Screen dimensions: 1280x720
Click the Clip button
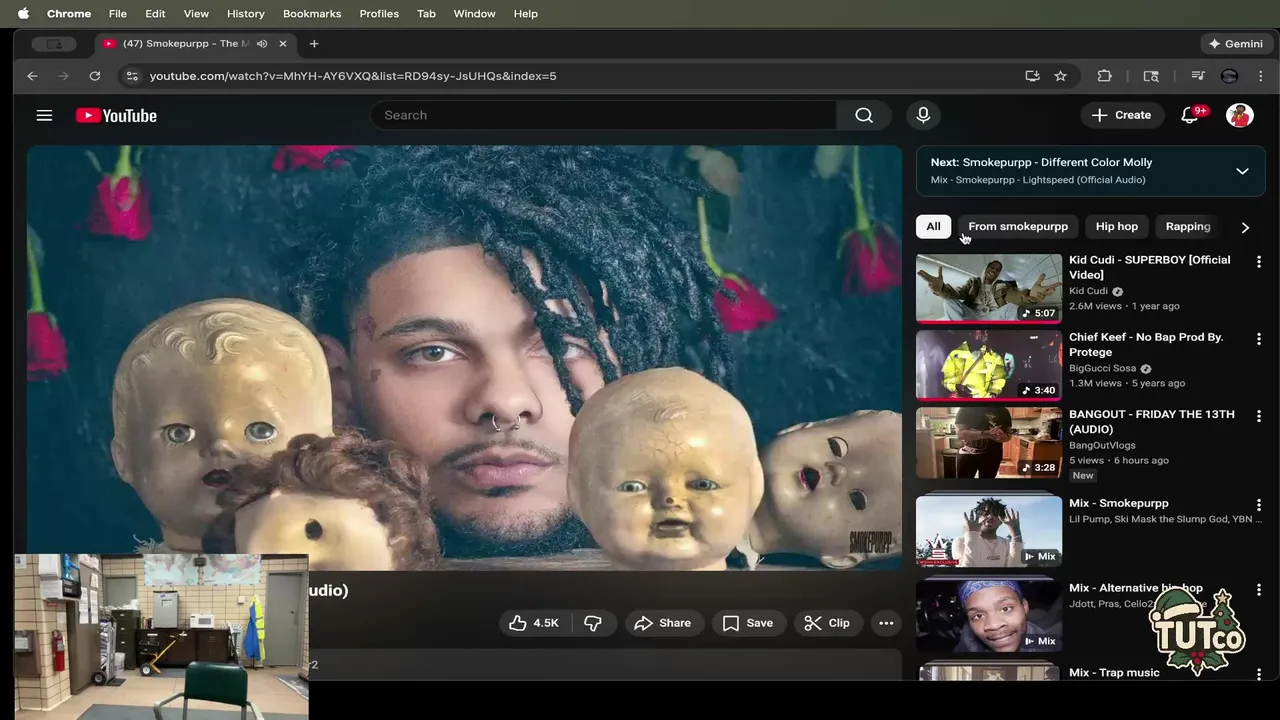[827, 623]
